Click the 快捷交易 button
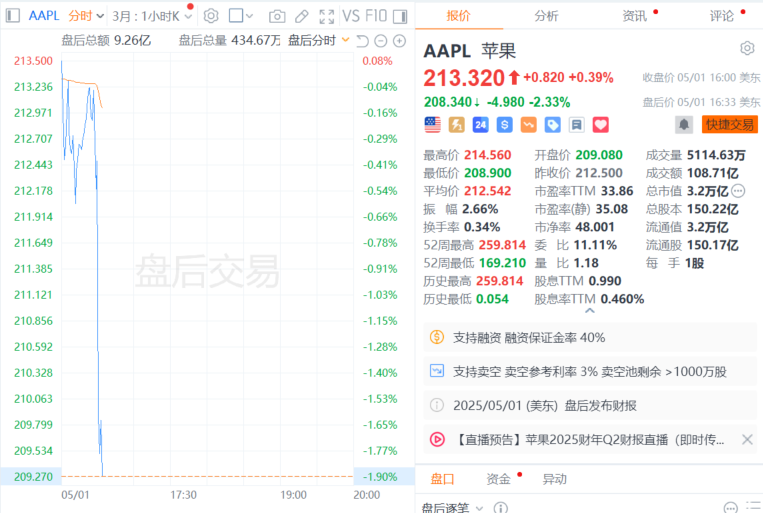Screen dimensions: 763x513 [x=728, y=124]
